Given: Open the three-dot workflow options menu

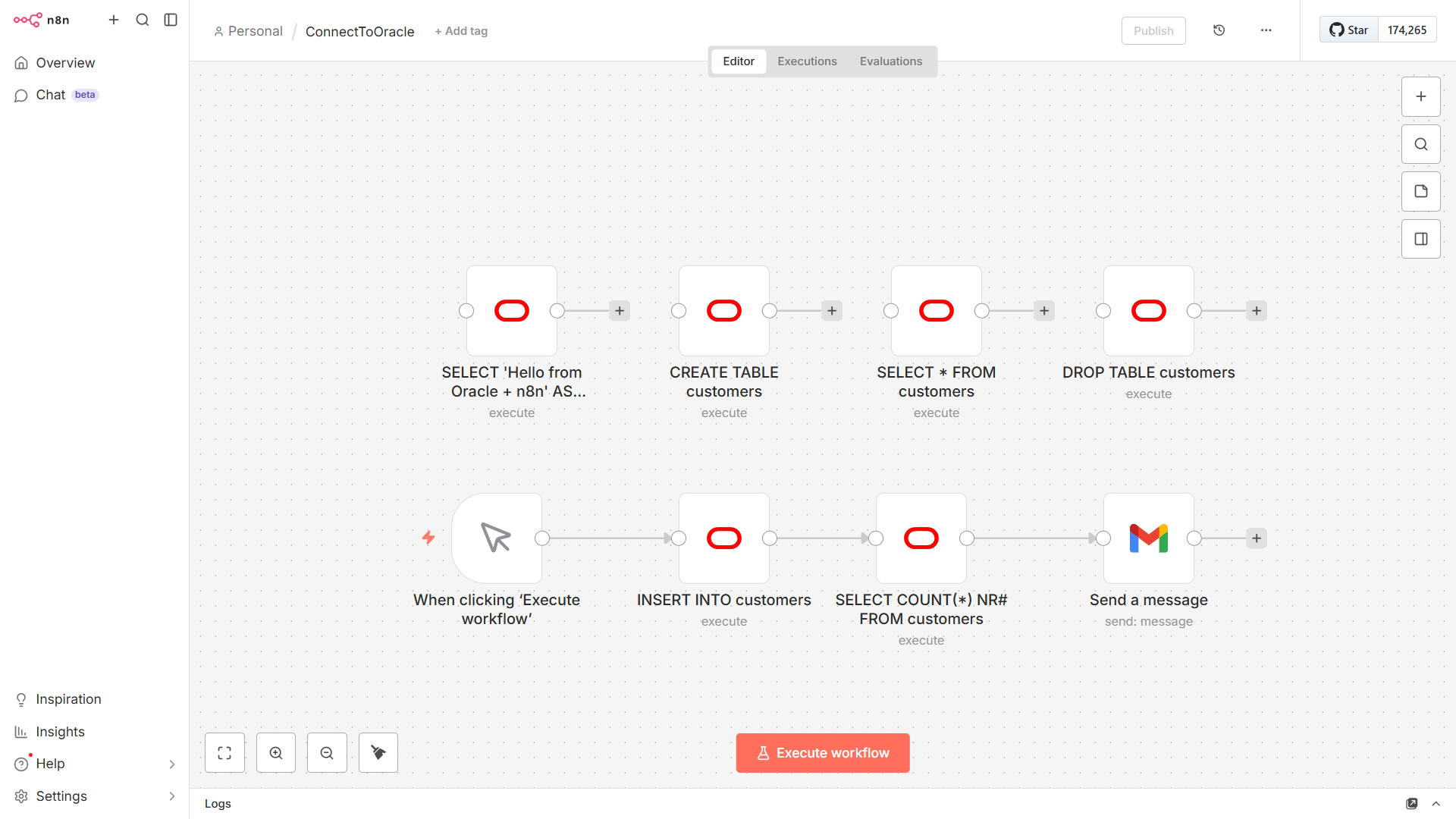Looking at the screenshot, I should pyautogui.click(x=1266, y=30).
